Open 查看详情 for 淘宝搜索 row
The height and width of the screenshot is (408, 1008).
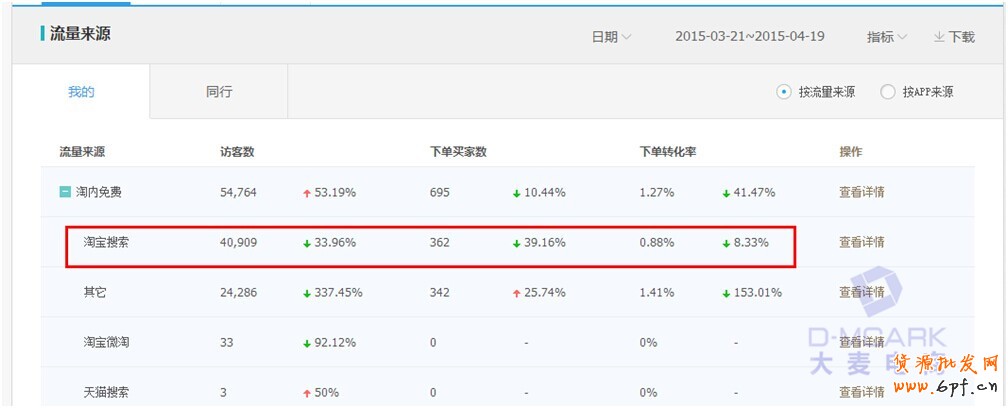pos(861,242)
